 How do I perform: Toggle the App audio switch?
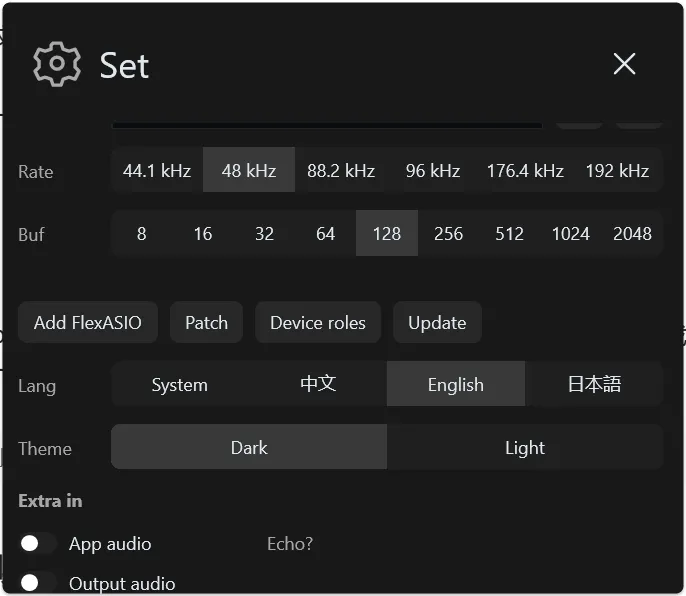click(38, 543)
